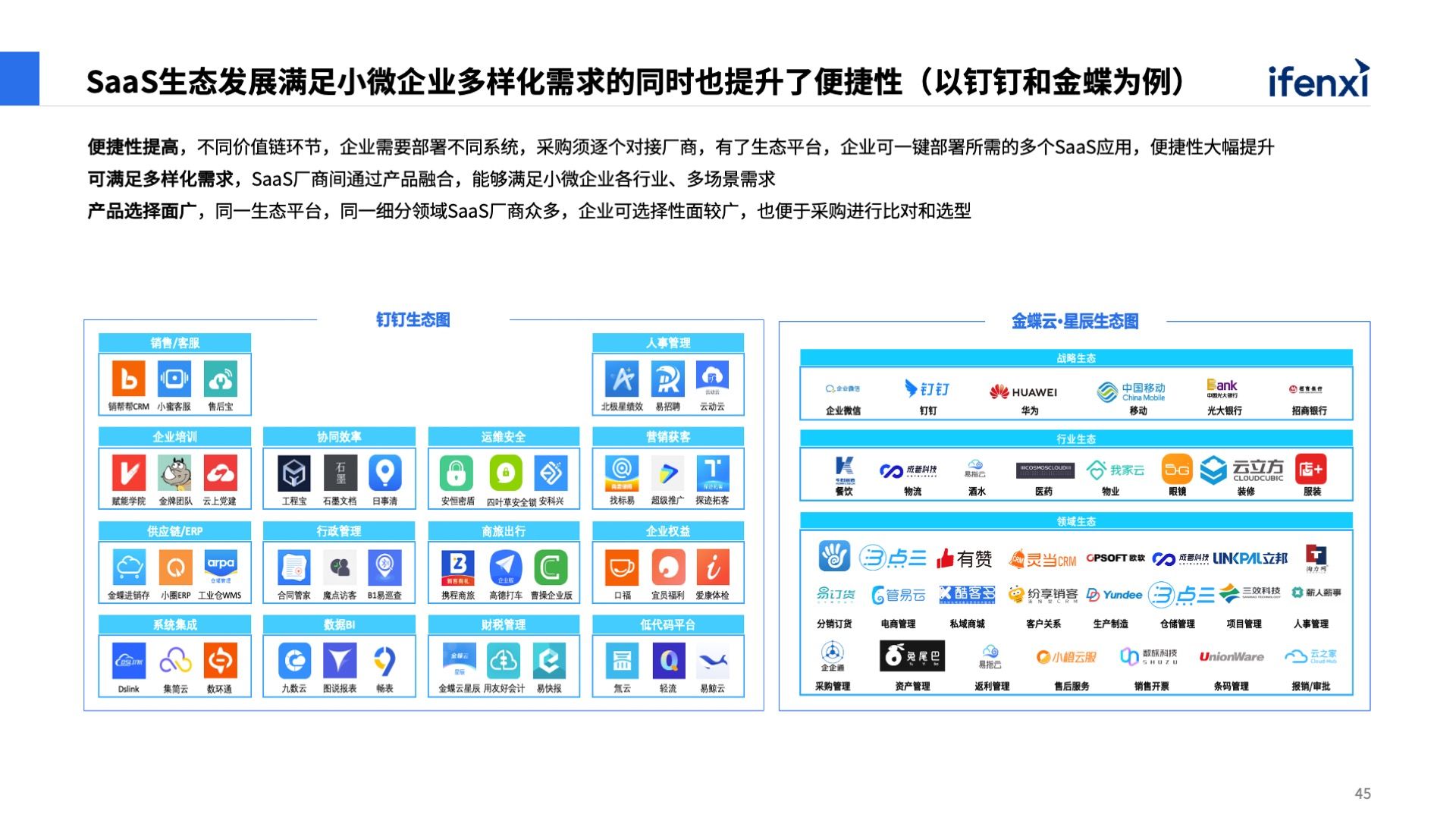1456x830 pixels.
Task: Click the 低代码平台 category header
Action: point(668,624)
